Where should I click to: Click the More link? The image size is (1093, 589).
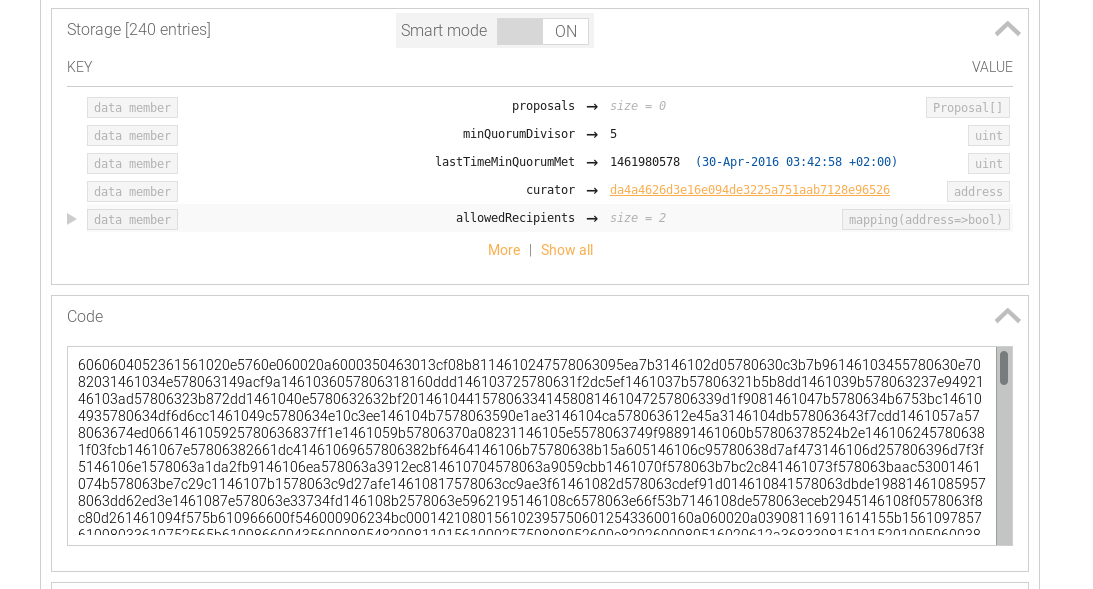click(504, 250)
